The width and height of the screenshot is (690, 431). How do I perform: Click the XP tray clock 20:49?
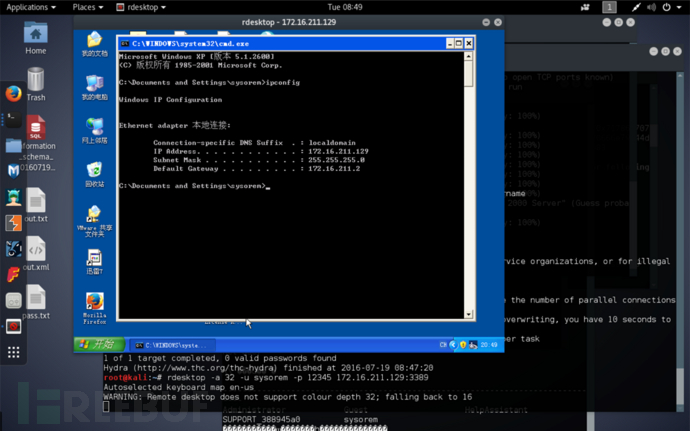pos(489,345)
